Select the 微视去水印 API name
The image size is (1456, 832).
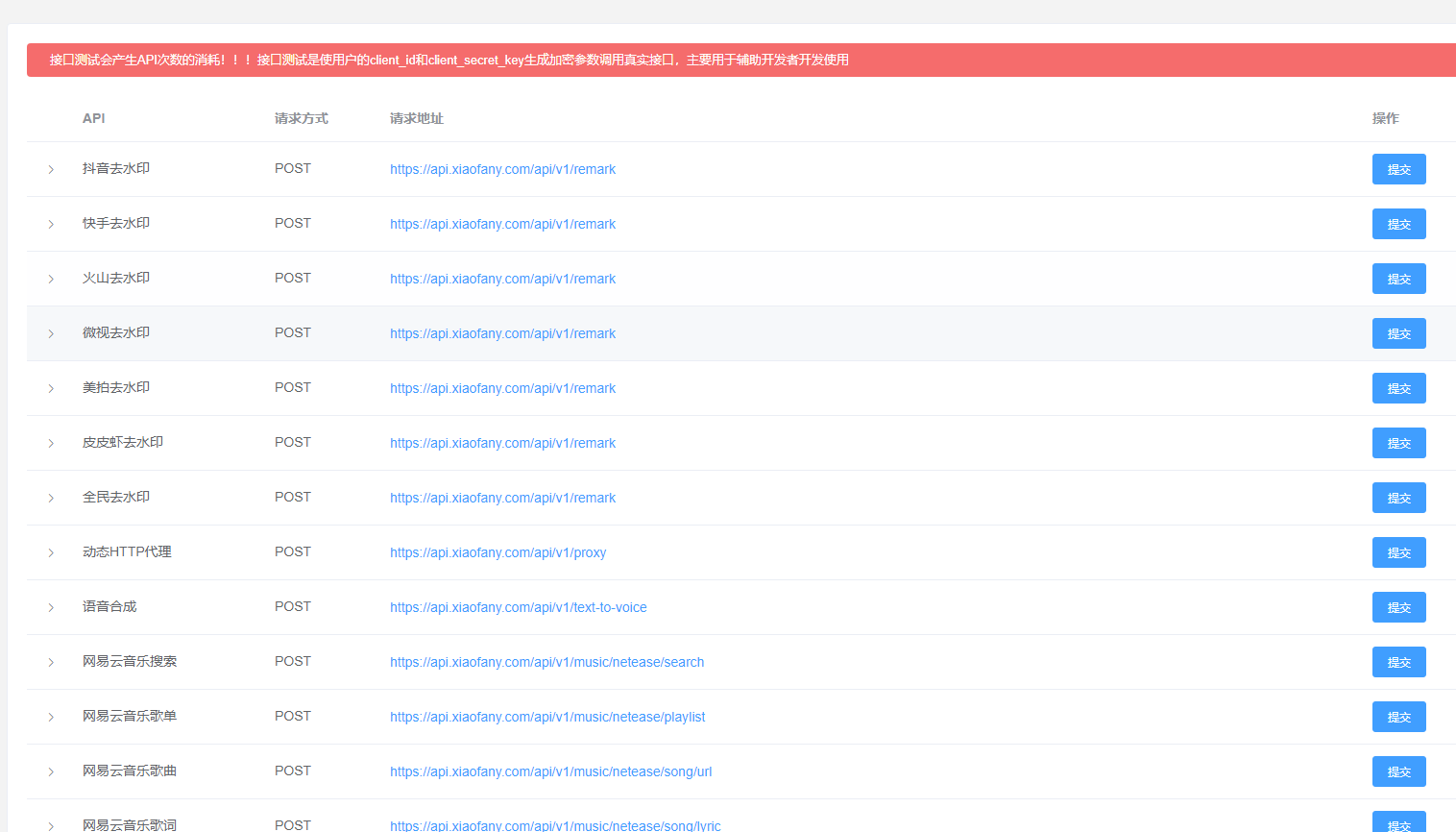(115, 332)
